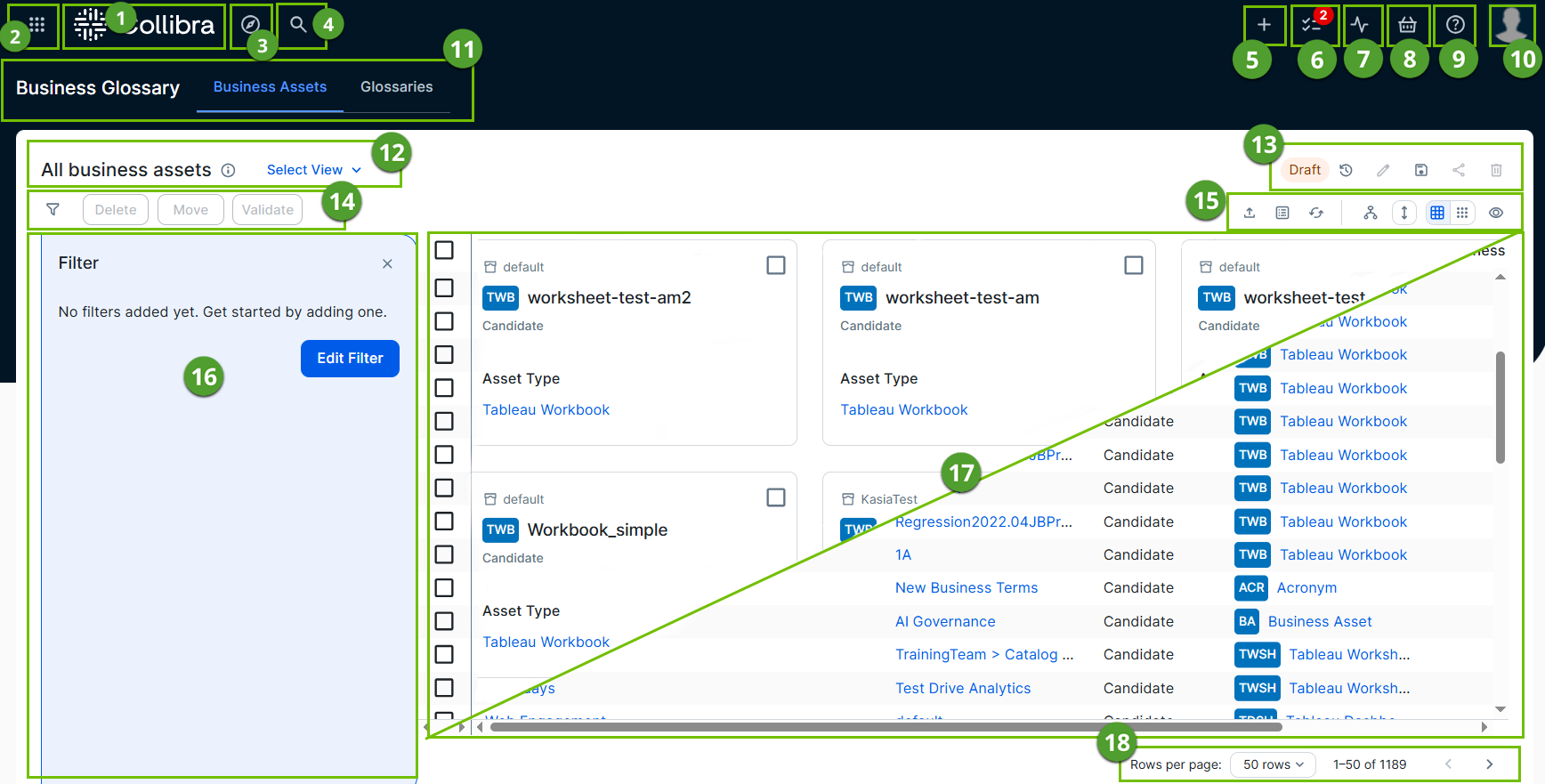
Task: Check the Workbook_simple card checkbox
Action: tap(776, 497)
